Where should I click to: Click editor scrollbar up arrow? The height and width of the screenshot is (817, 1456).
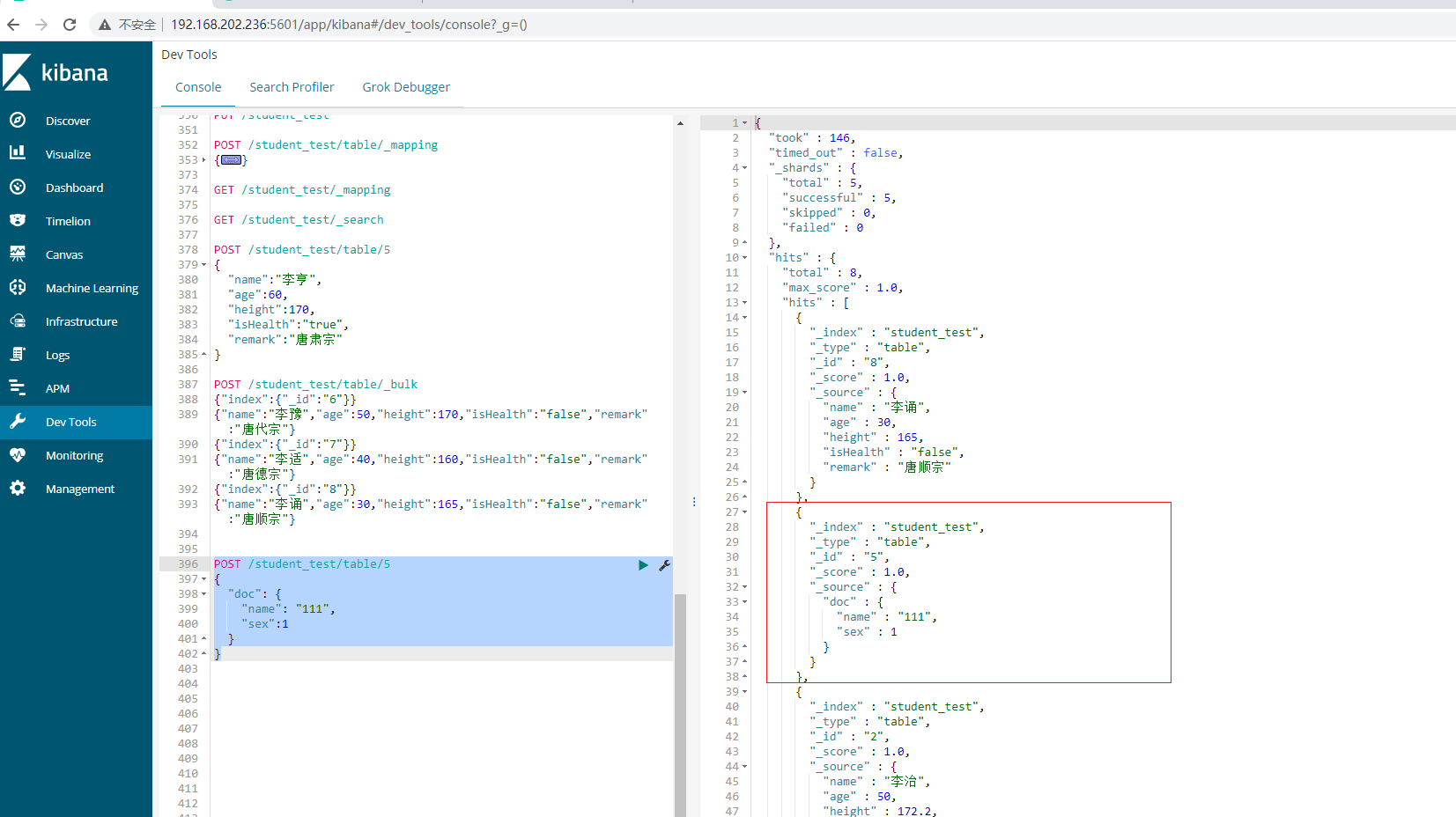[x=680, y=123]
